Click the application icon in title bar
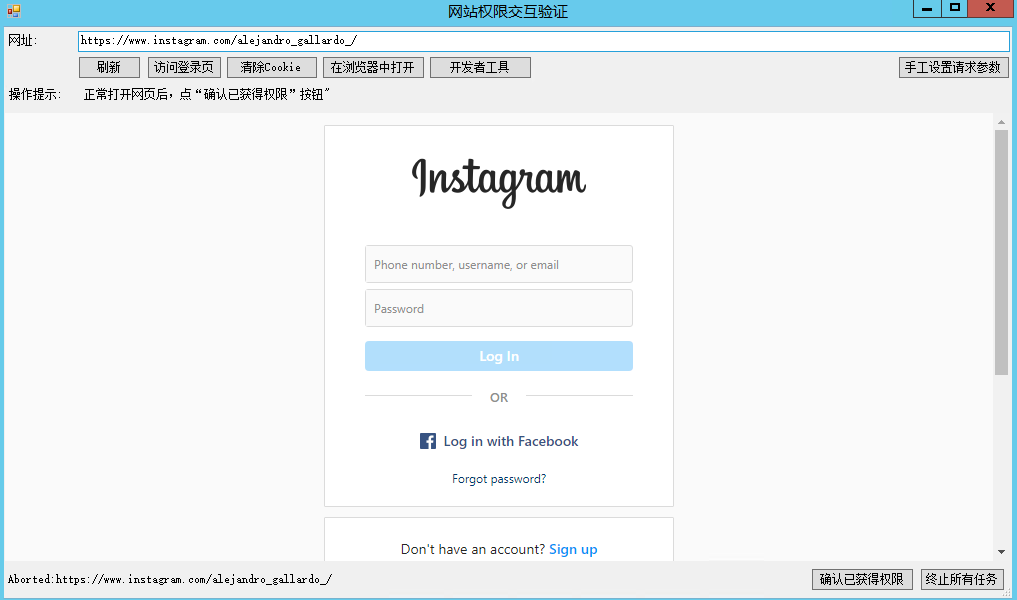 click(x=14, y=10)
